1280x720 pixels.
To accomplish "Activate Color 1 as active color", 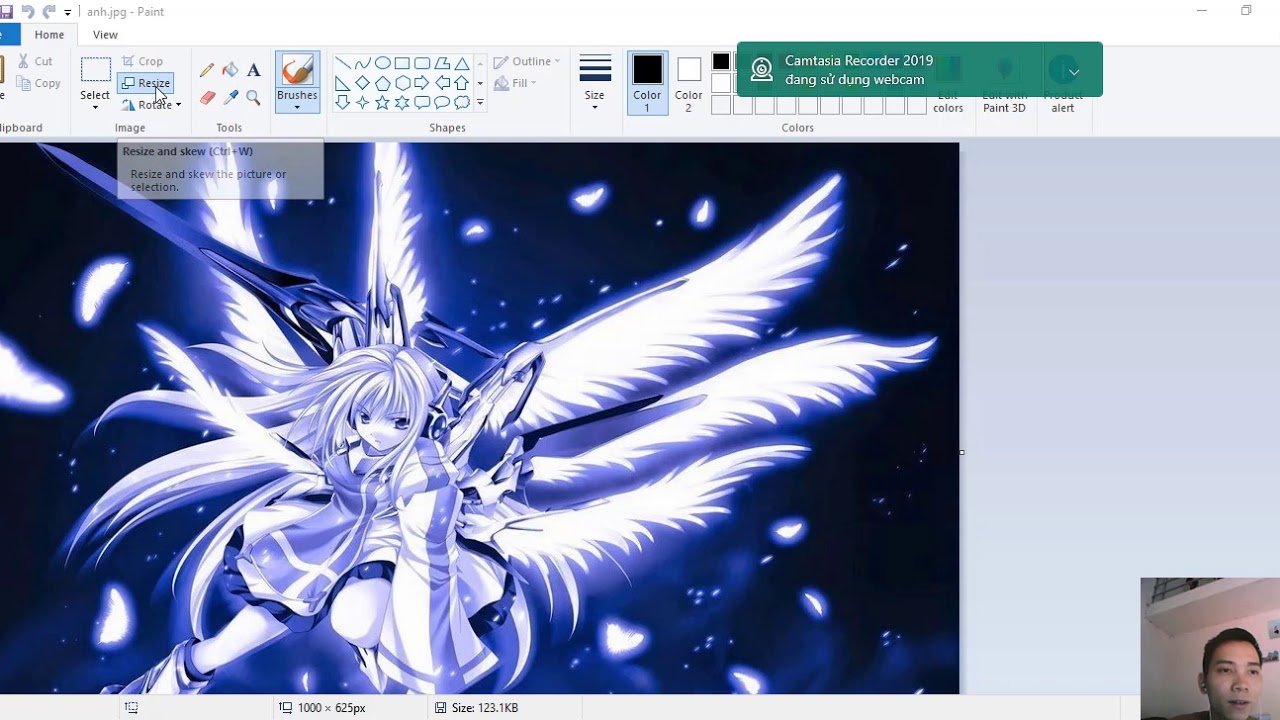I will pos(647,82).
